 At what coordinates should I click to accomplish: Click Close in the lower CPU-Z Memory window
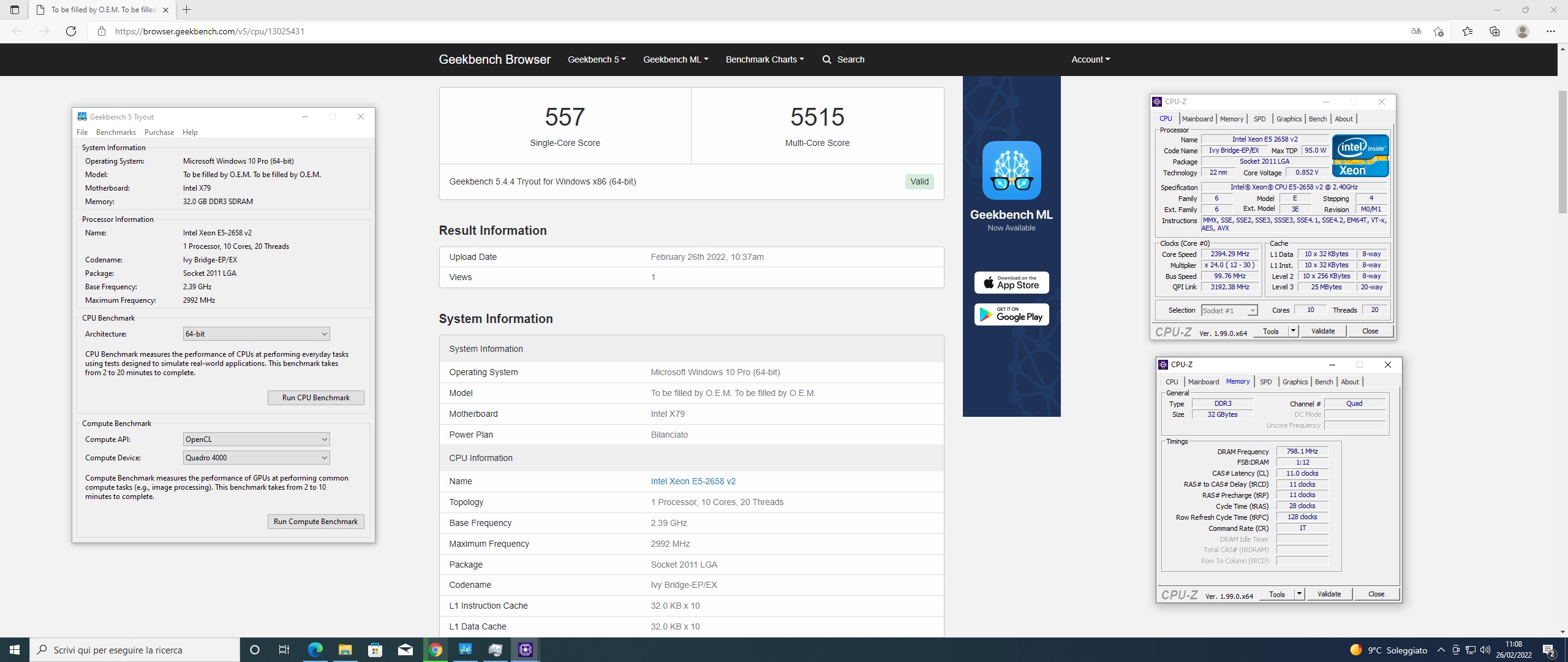pos(1376,594)
